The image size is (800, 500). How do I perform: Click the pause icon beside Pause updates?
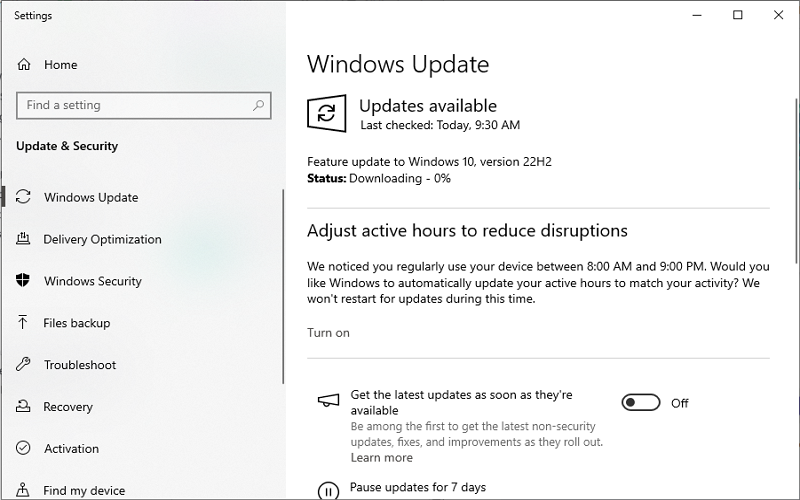(x=328, y=490)
